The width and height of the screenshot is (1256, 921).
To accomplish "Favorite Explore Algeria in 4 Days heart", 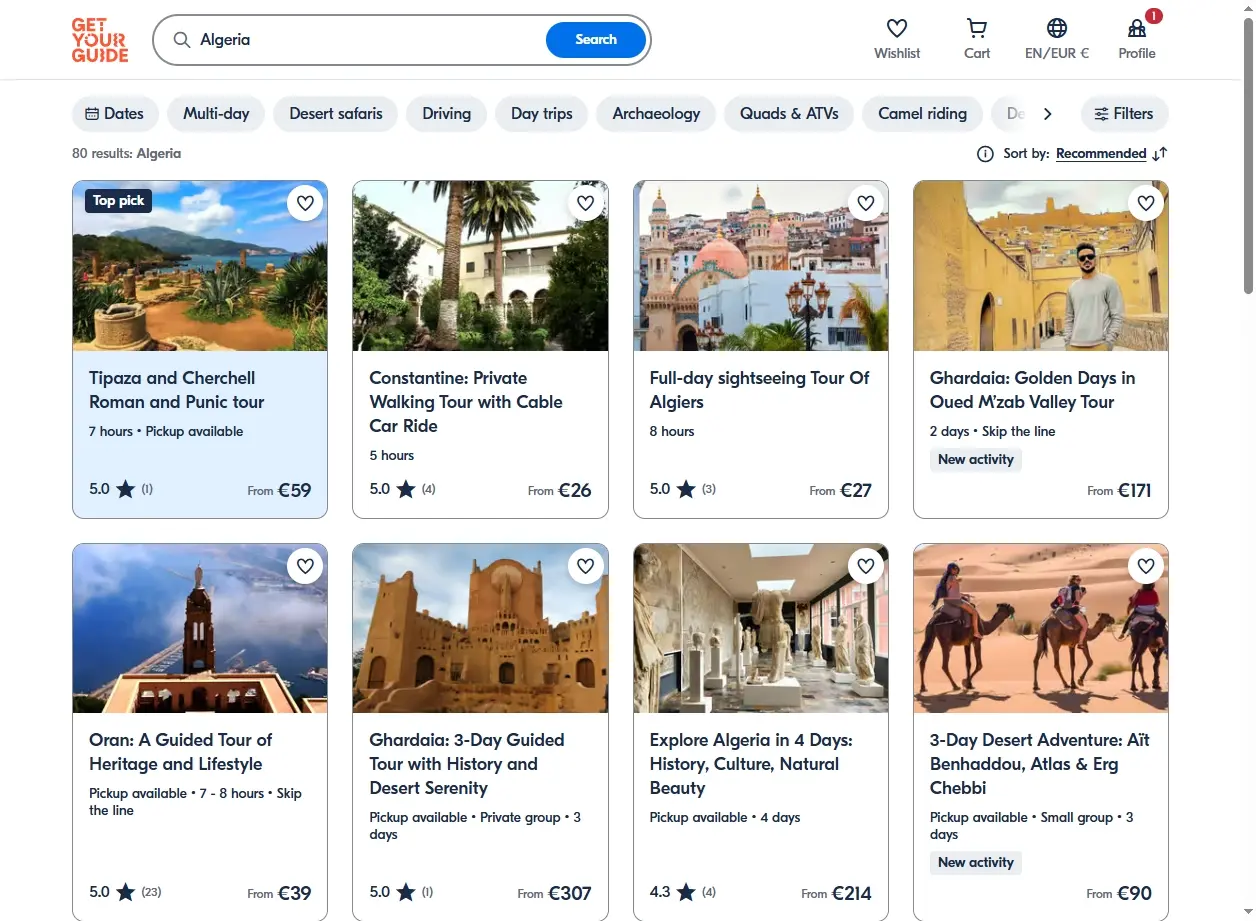I will click(x=866, y=566).
